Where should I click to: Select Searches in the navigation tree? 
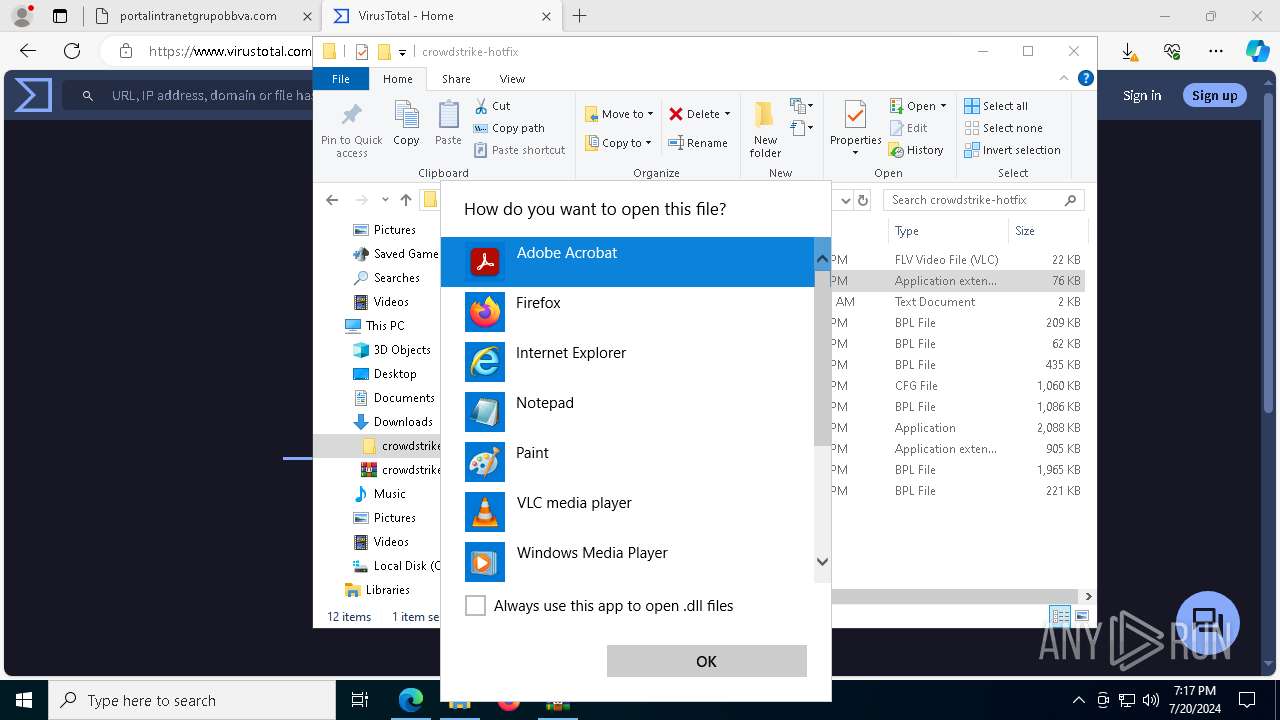pyautogui.click(x=387, y=278)
